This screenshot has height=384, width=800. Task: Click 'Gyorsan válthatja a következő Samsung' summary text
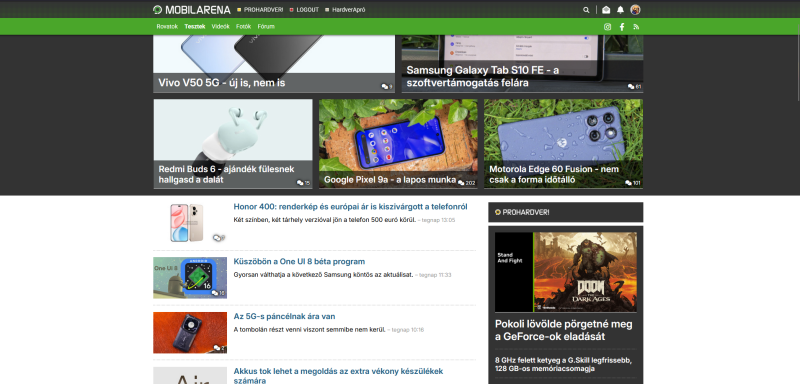323,275
